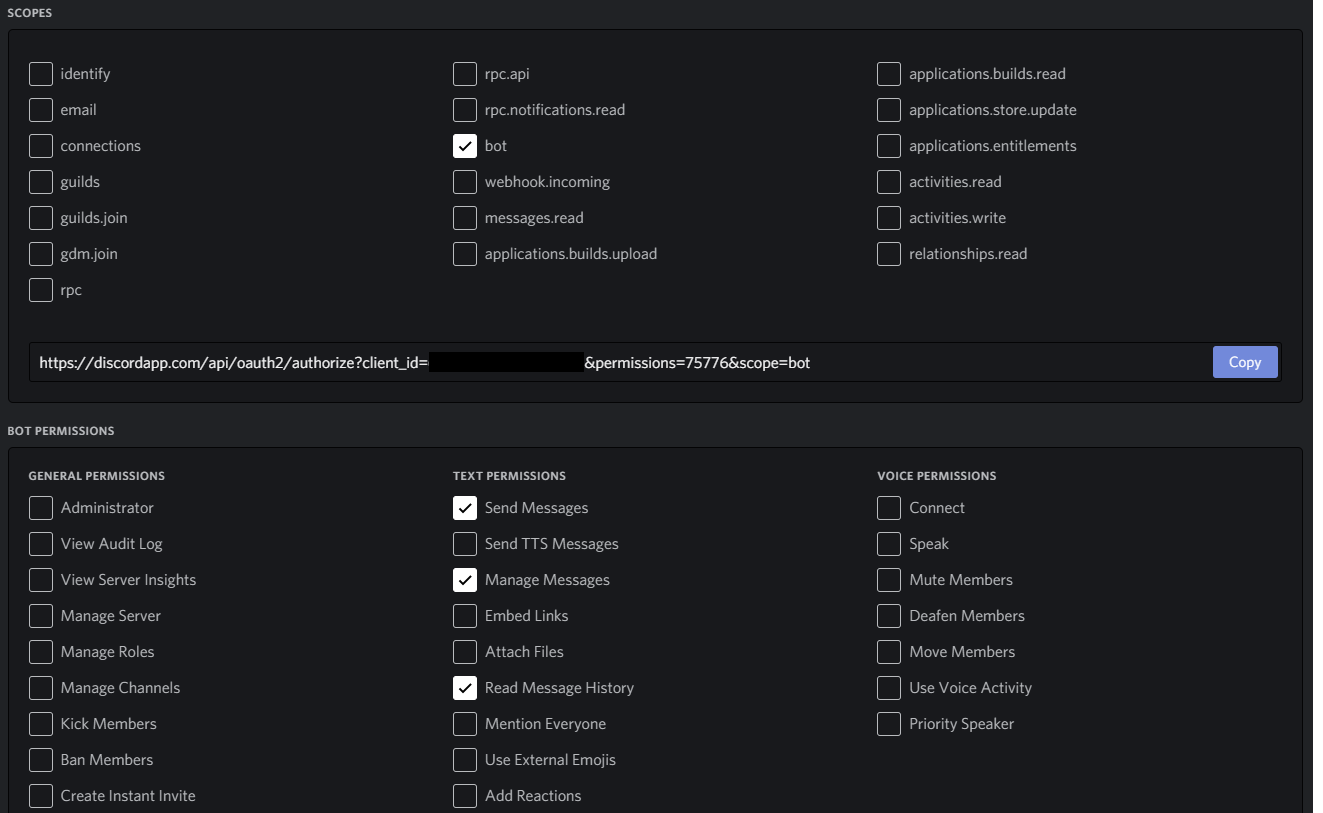Check the email scope checkbox
1323x813 pixels.
41,109
